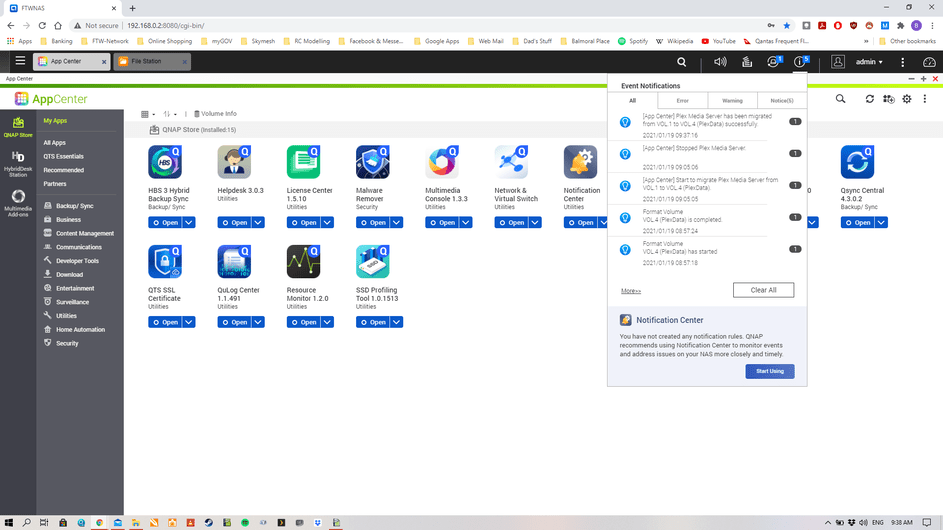
Task: Refresh the App Center list
Action: pos(870,99)
